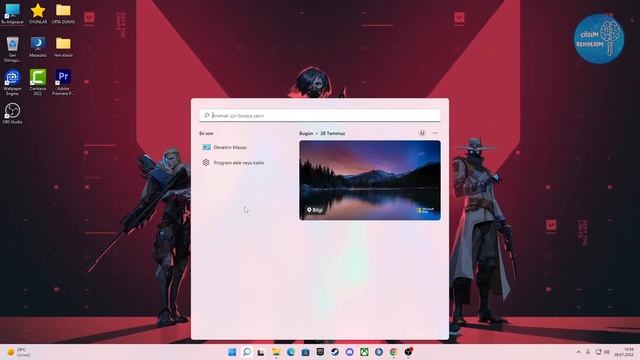Click the microphone icon in system tray
This screenshot has height=360, width=640.
click(x=588, y=352)
